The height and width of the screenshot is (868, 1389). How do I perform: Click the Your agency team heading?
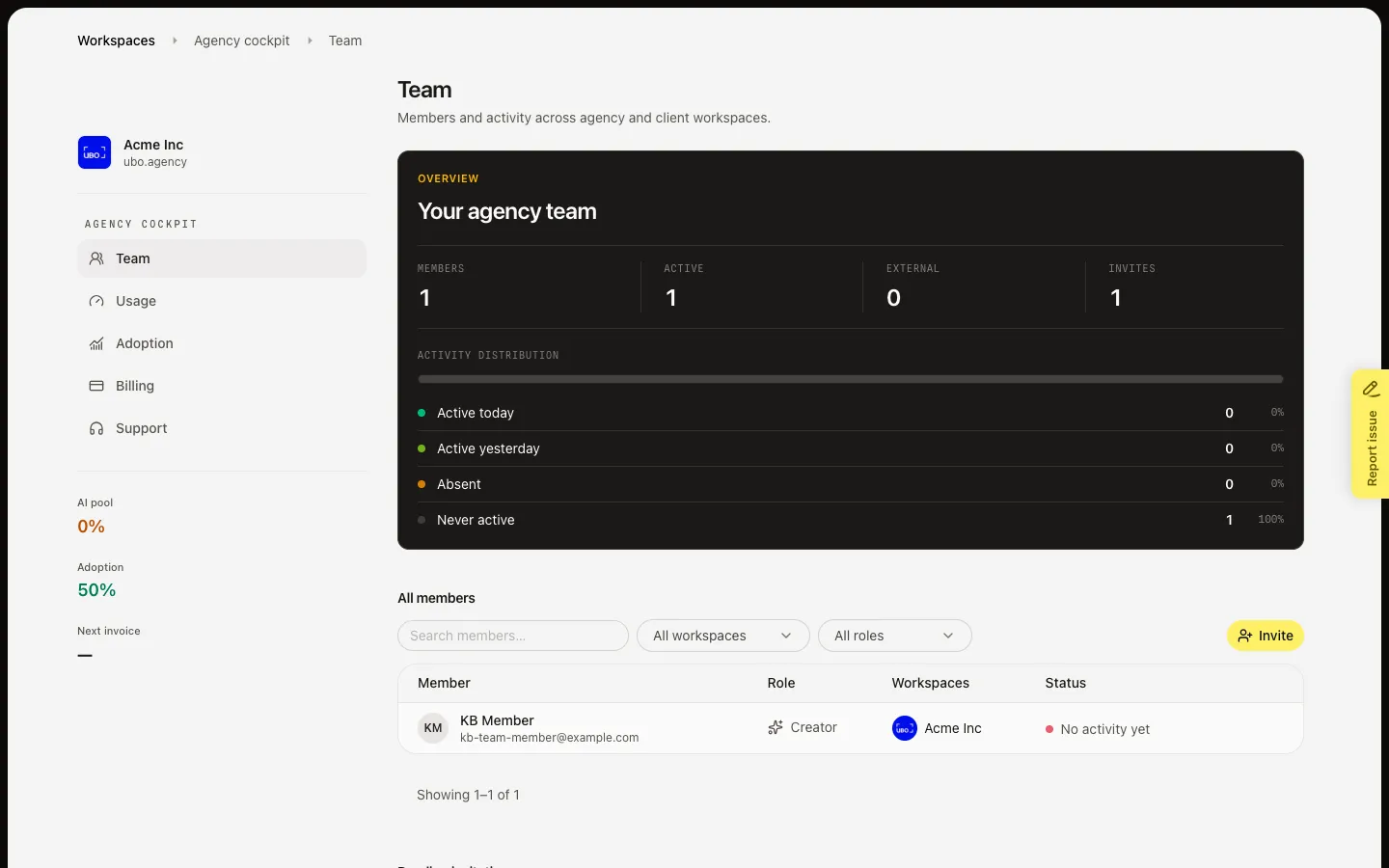pyautogui.click(x=507, y=211)
